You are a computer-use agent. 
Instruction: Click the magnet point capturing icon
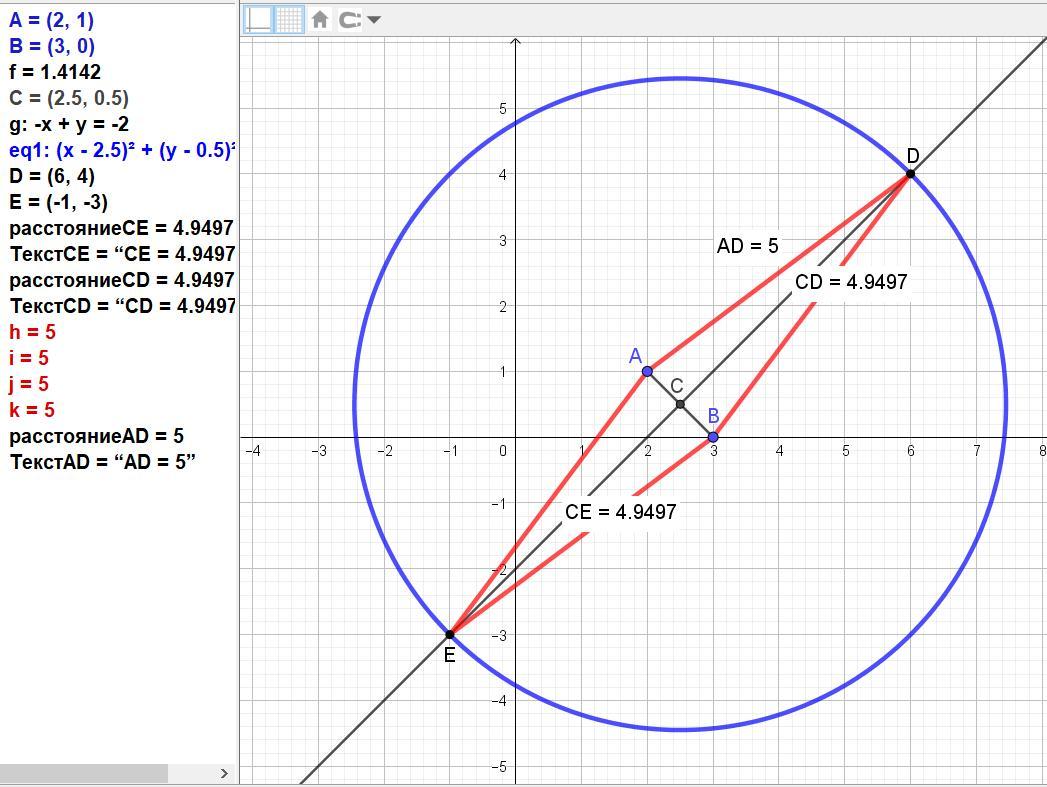(x=350, y=19)
